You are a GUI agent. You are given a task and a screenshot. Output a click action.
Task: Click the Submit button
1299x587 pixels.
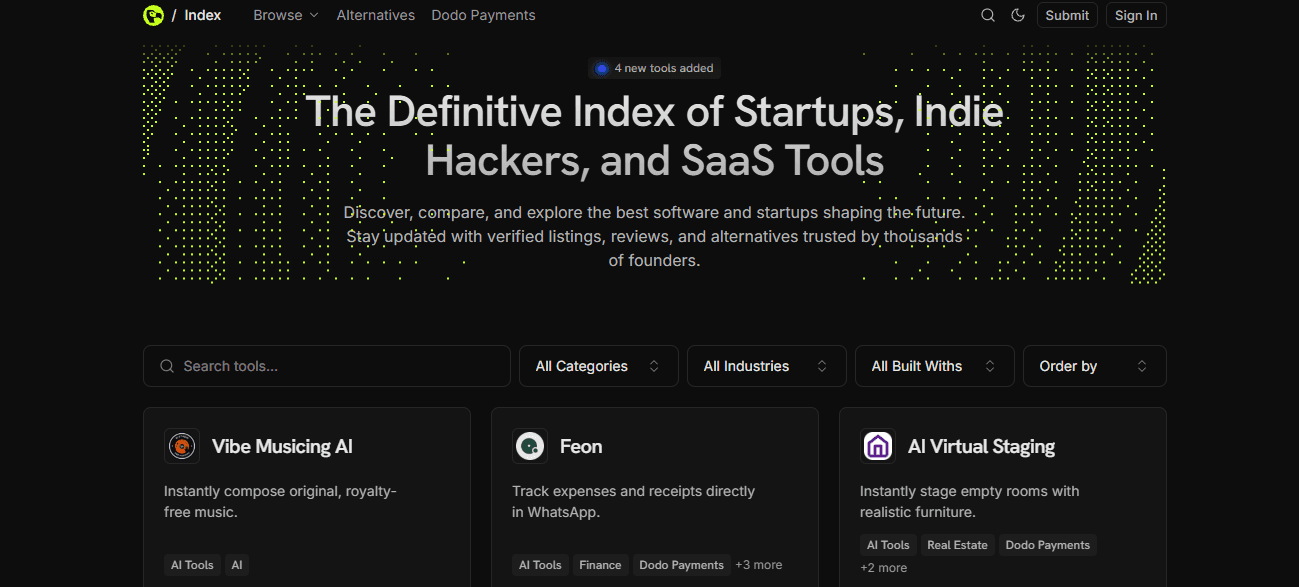coord(1067,15)
